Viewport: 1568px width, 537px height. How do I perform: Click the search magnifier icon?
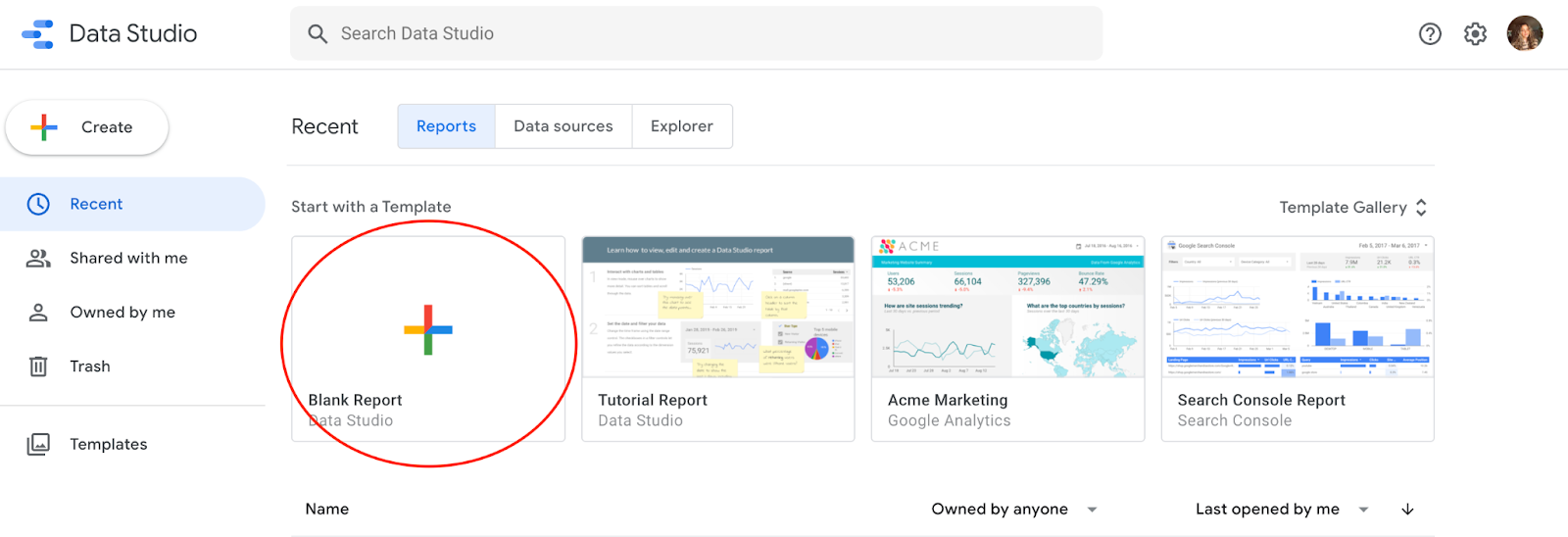318,33
